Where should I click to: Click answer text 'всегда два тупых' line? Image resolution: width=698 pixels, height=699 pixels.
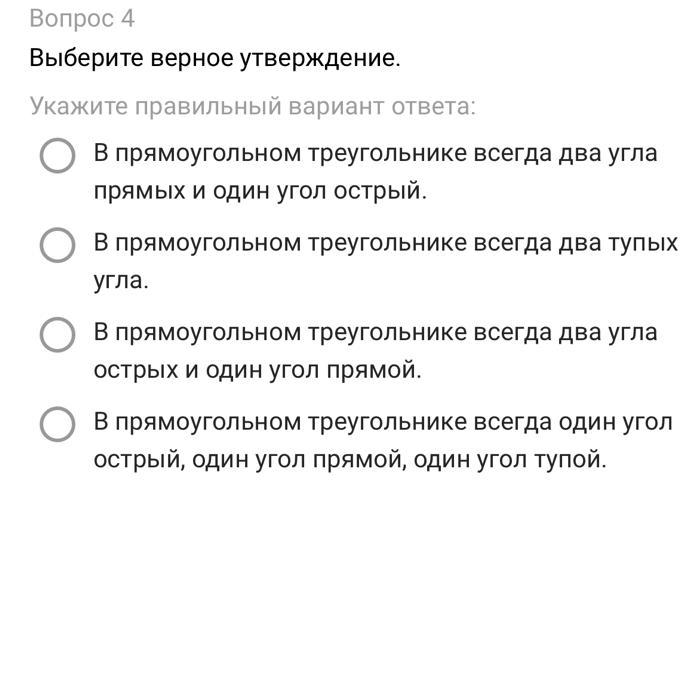[385, 243]
